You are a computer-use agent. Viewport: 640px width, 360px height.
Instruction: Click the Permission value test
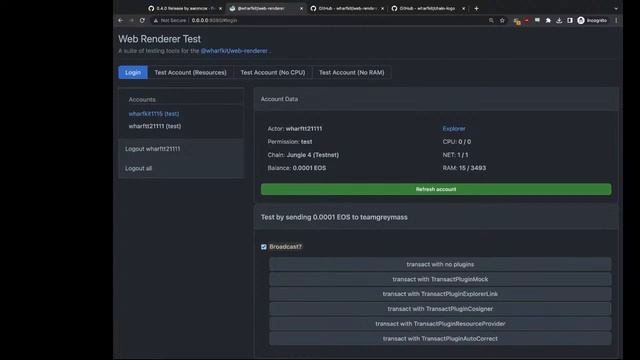pyautogui.click(x=307, y=142)
